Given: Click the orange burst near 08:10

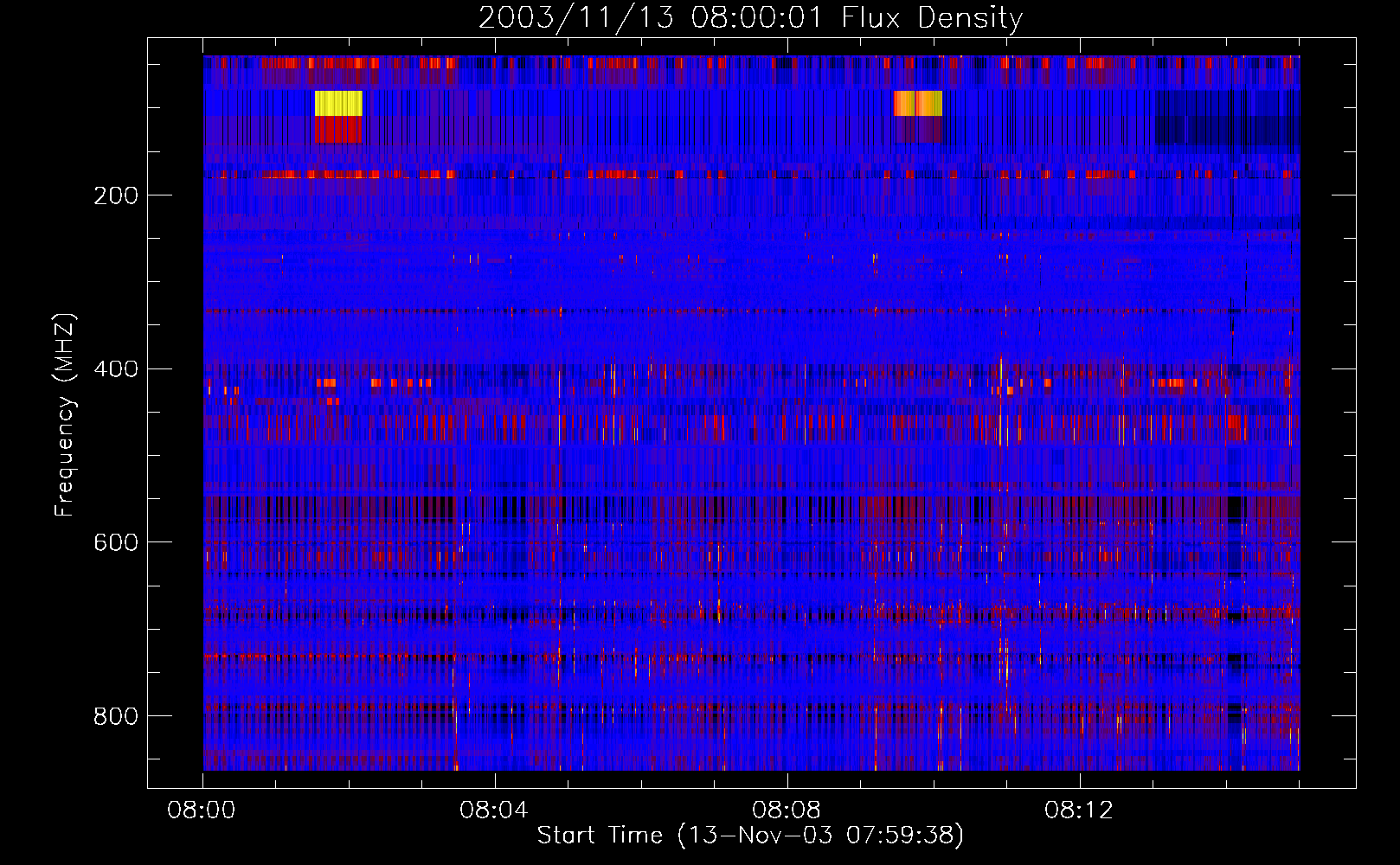Looking at the screenshot, I should coord(918,104).
